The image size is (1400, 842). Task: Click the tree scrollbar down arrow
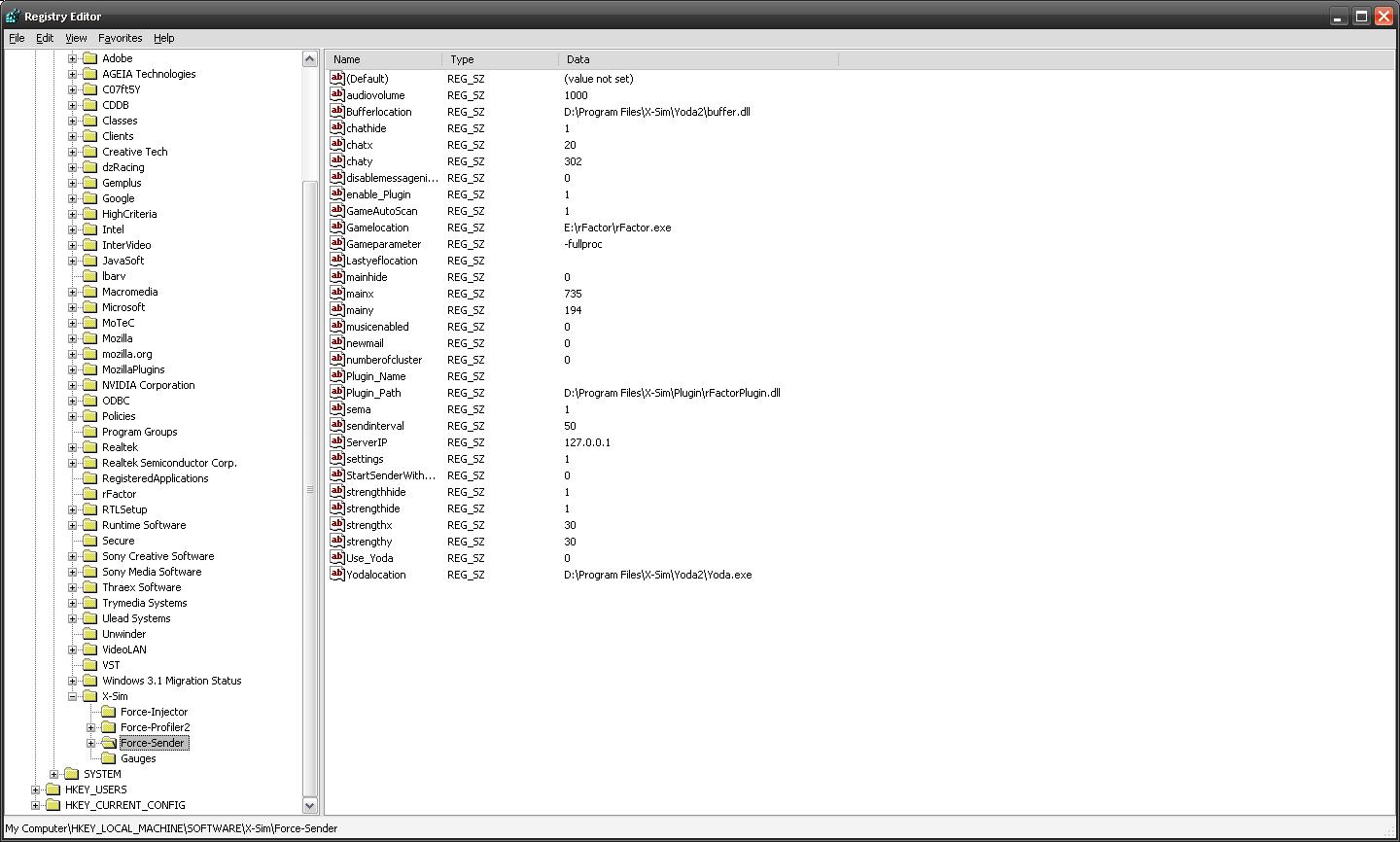pos(310,805)
